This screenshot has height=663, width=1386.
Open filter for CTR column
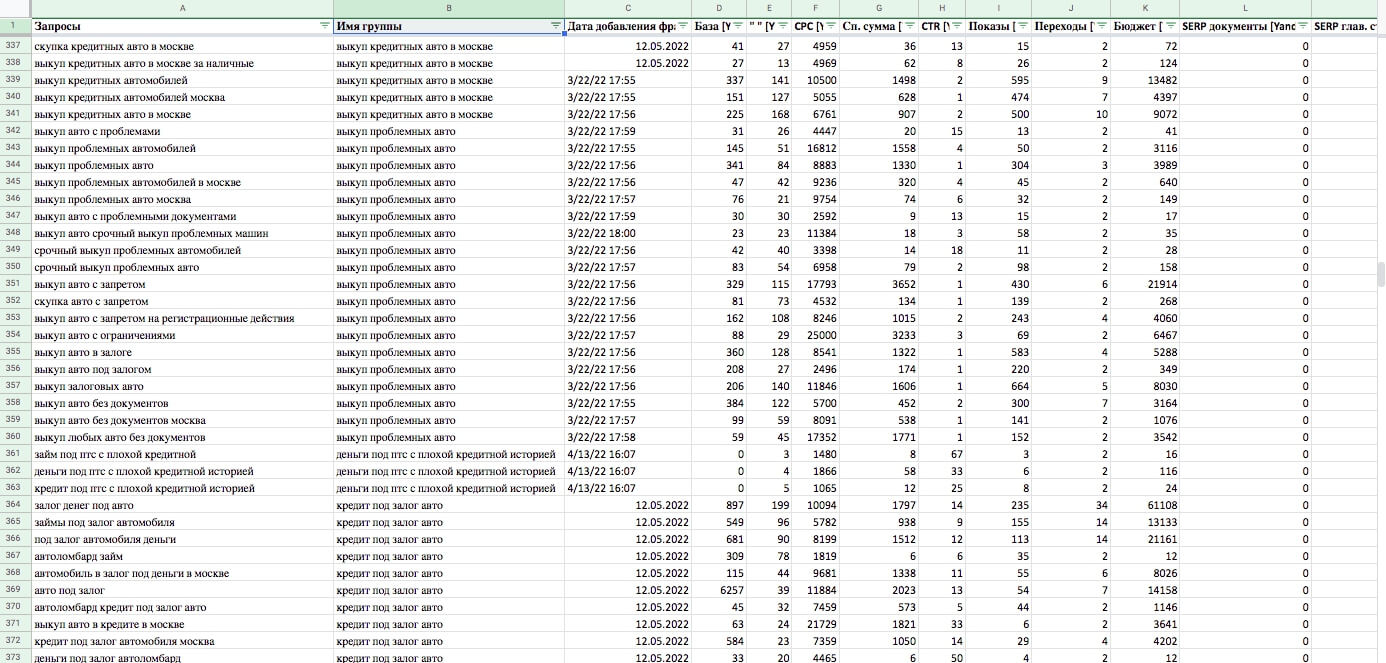pos(957,25)
